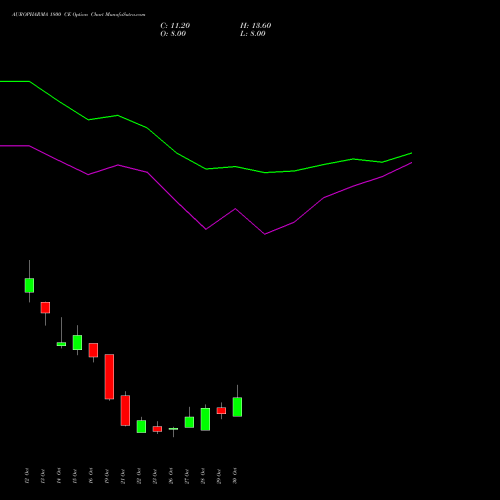
Task: Click the AUROPHARMA CE Options chart title
Action: 78,14
